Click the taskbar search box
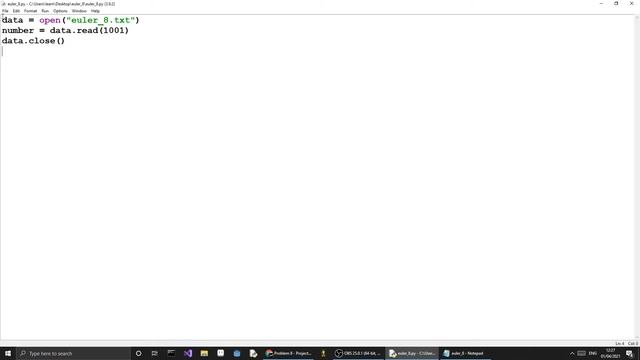Image resolution: width=640 pixels, height=360 pixels. [x=73, y=353]
